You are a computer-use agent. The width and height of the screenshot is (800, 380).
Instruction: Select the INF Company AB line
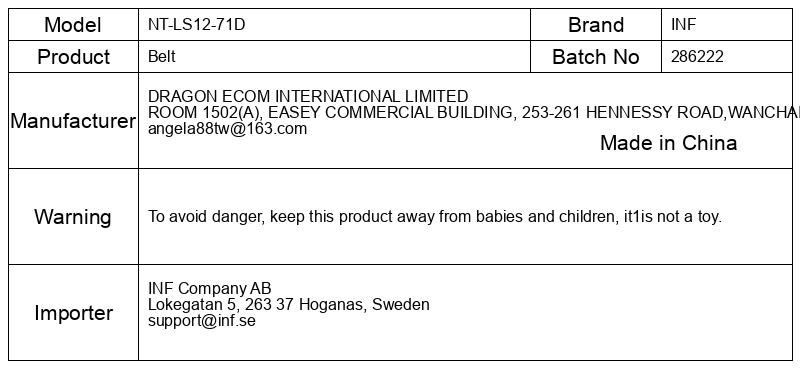tap(210, 288)
